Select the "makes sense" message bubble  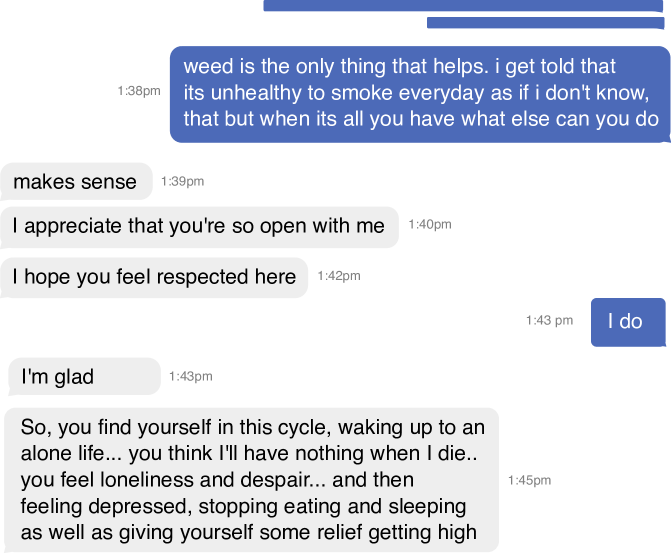pos(76,182)
